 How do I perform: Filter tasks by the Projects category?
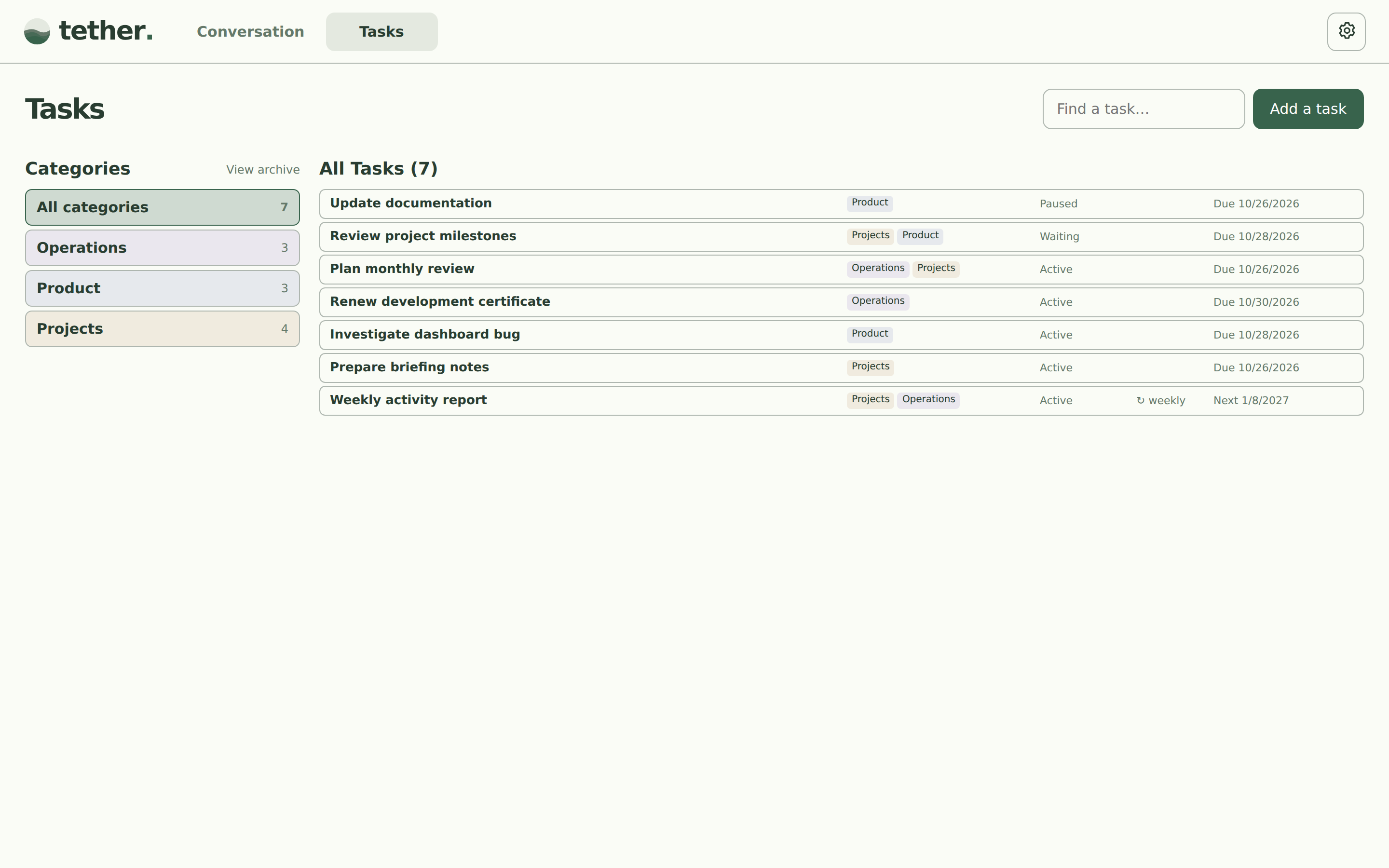(163, 329)
